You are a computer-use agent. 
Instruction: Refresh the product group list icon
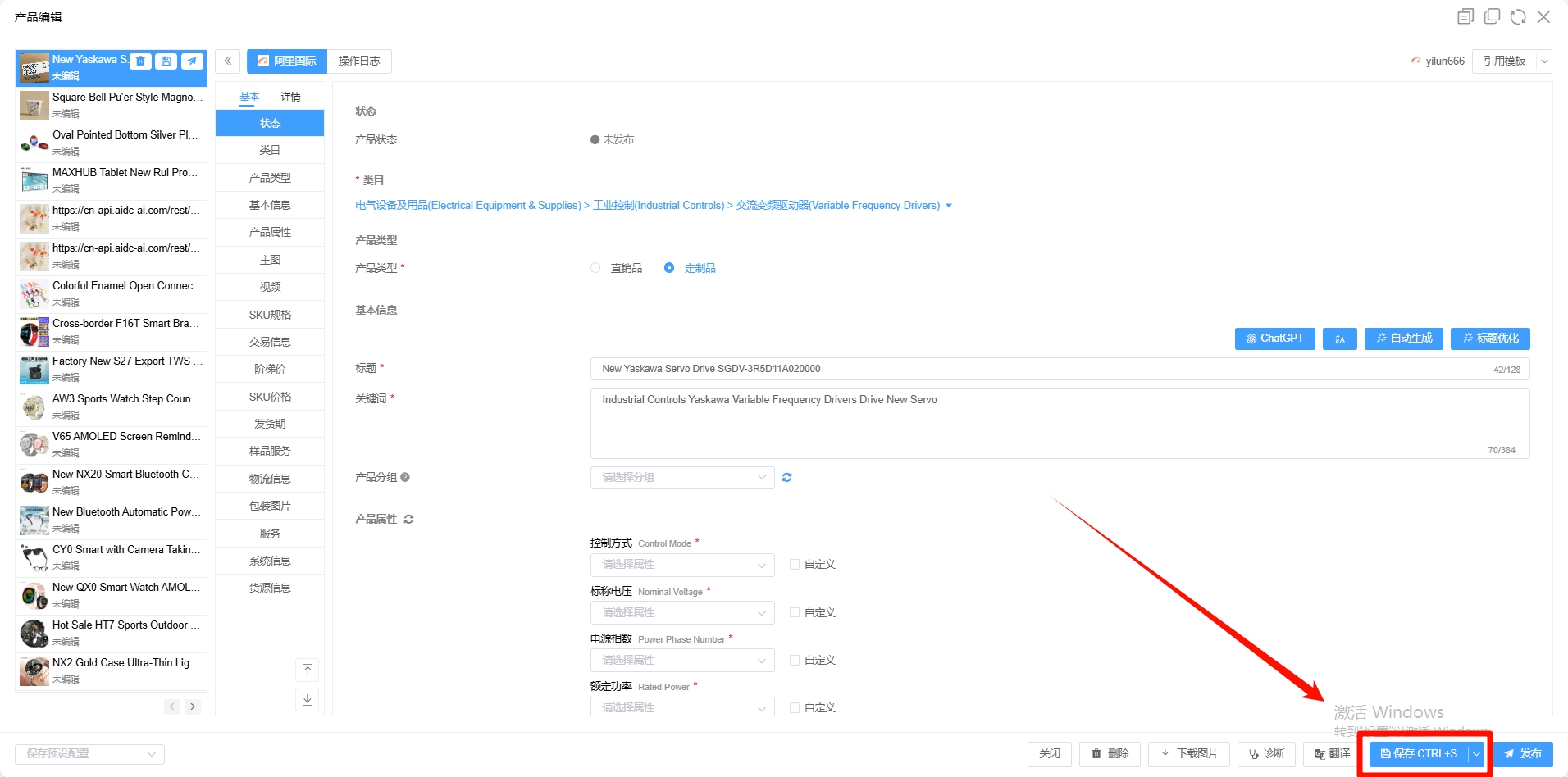pos(786,478)
